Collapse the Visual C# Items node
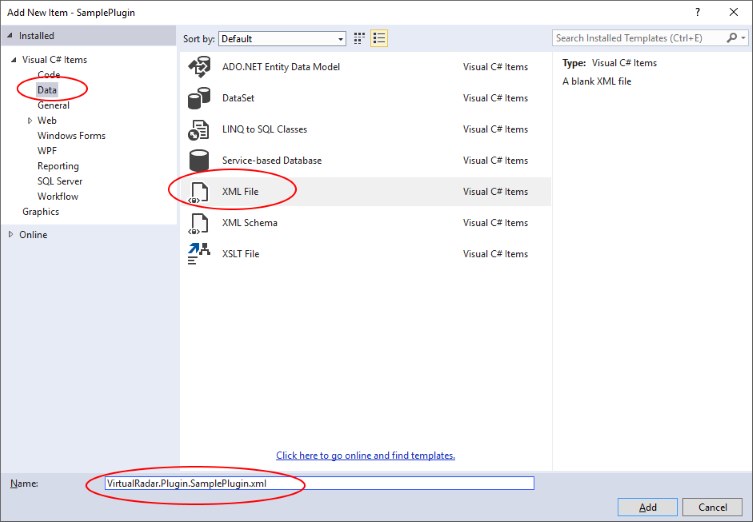 [x=13, y=60]
